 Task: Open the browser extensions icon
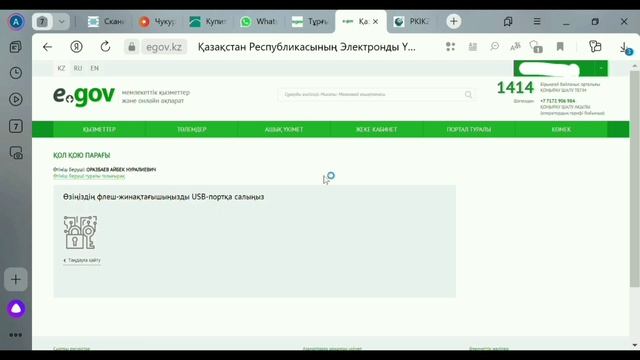tap(595, 47)
